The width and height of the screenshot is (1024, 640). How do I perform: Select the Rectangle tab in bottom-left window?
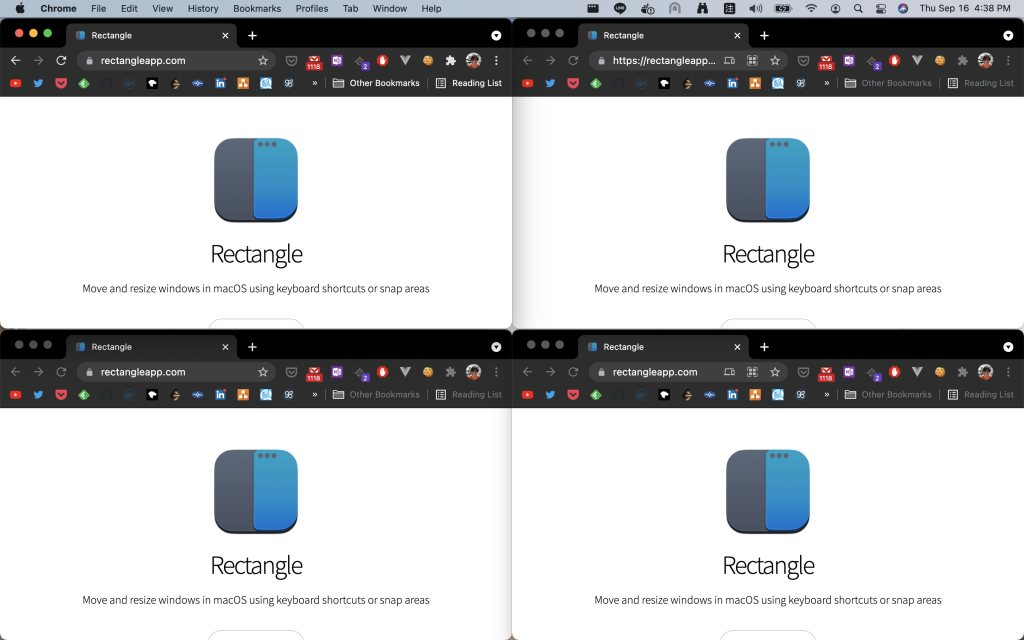[149, 347]
